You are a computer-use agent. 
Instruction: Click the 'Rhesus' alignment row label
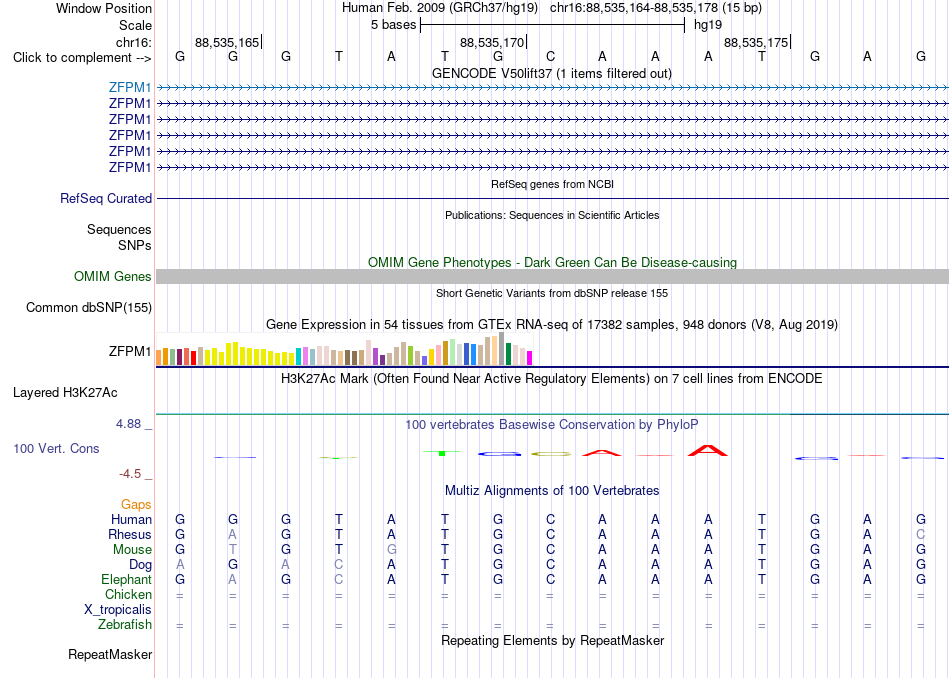[x=130, y=534]
